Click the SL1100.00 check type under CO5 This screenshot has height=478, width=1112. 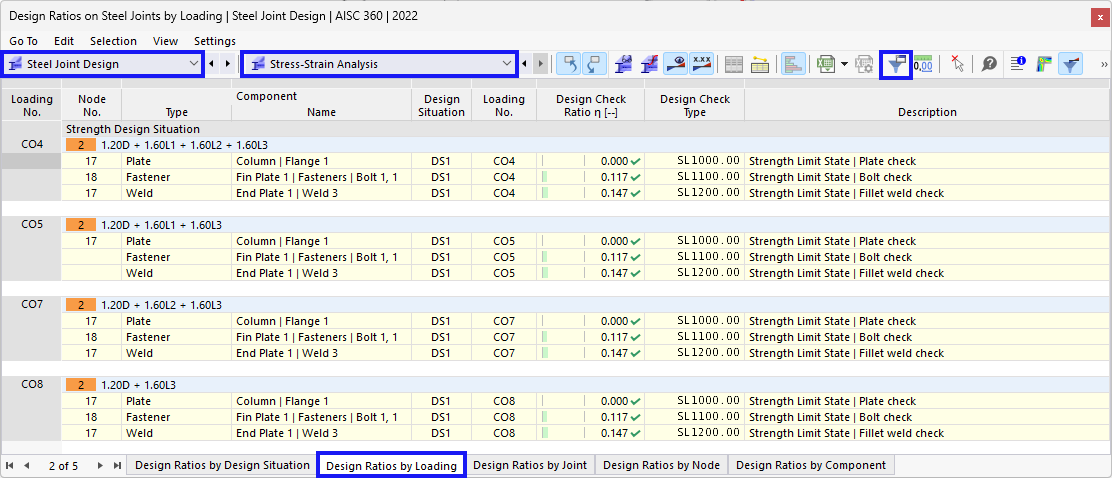[x=708, y=257]
